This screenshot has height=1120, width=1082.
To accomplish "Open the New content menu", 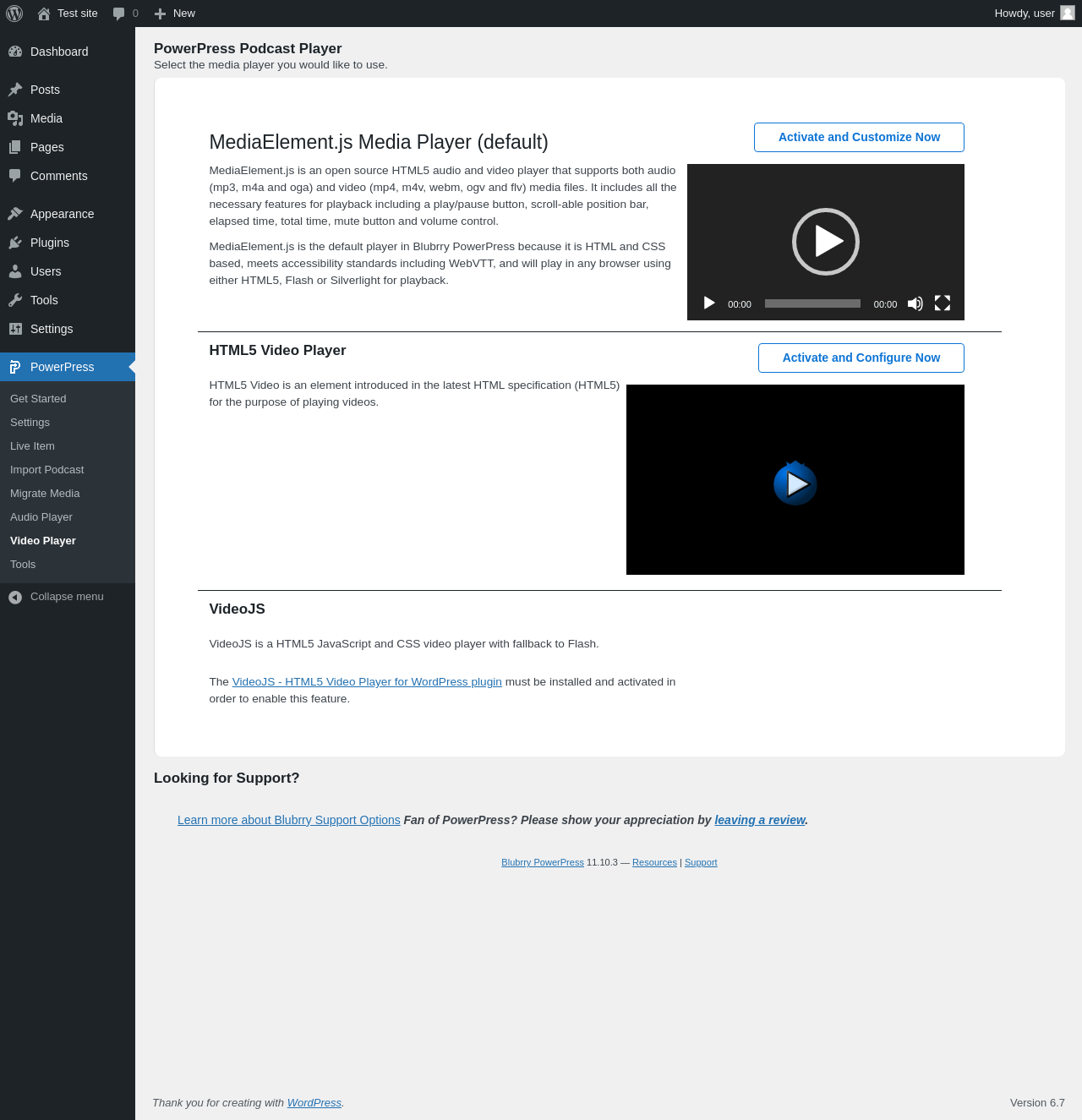I will 175,14.
